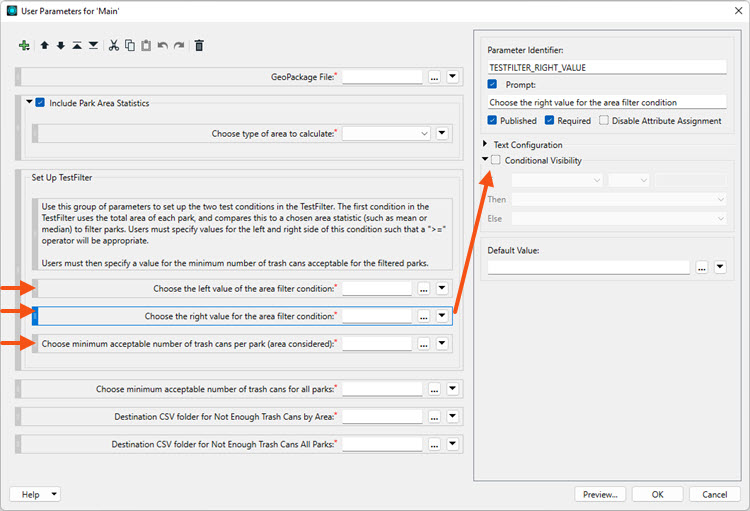Delete parameter with trash can icon
Viewport: 750px width, 511px height.
click(199, 45)
